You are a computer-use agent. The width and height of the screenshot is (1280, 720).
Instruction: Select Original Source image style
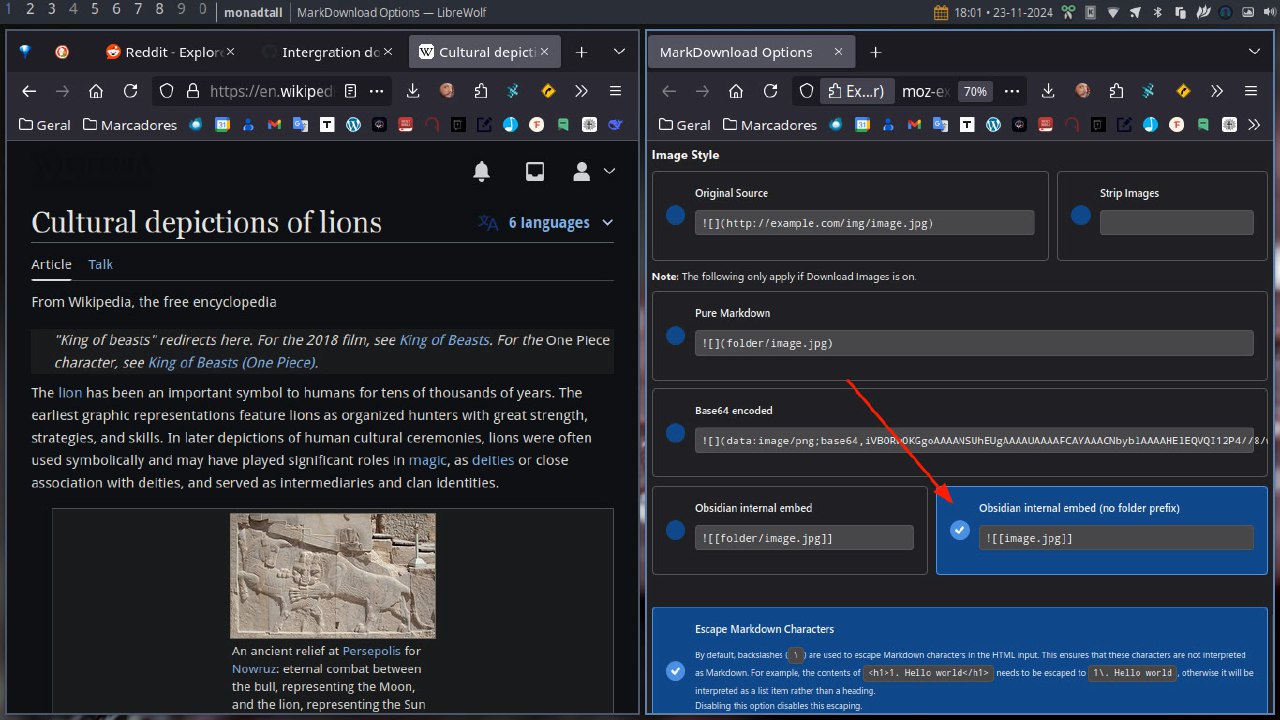click(675, 216)
